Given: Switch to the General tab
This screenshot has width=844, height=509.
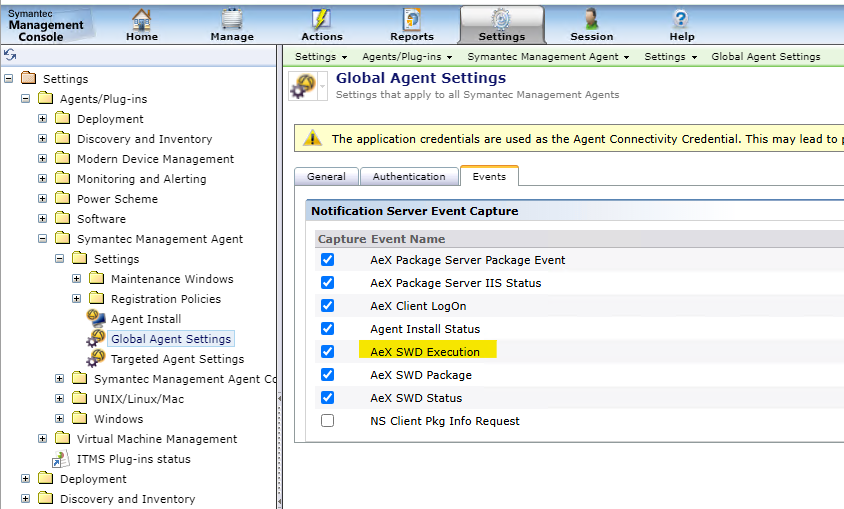Looking at the screenshot, I should tap(326, 177).
